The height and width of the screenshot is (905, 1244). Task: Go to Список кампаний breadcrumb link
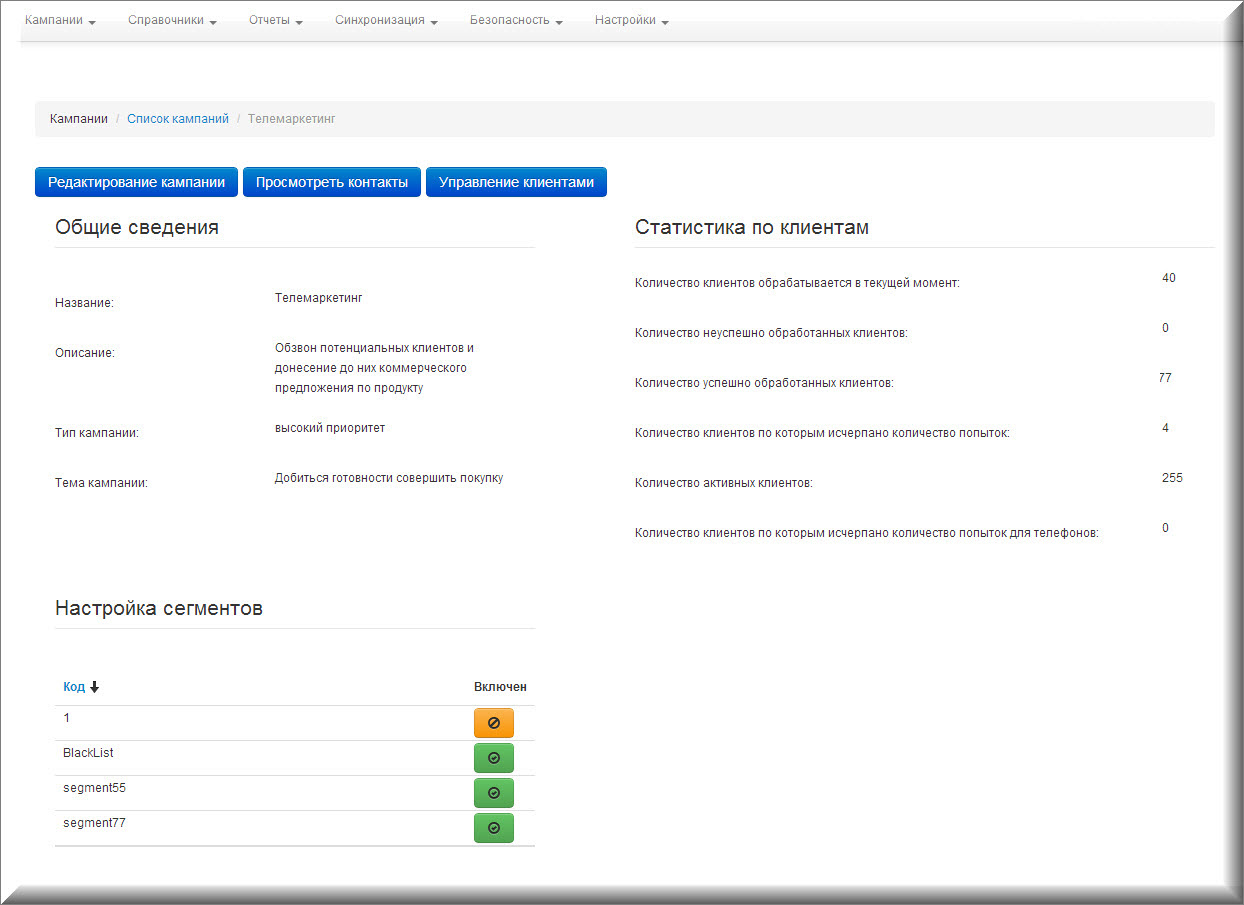[x=178, y=118]
